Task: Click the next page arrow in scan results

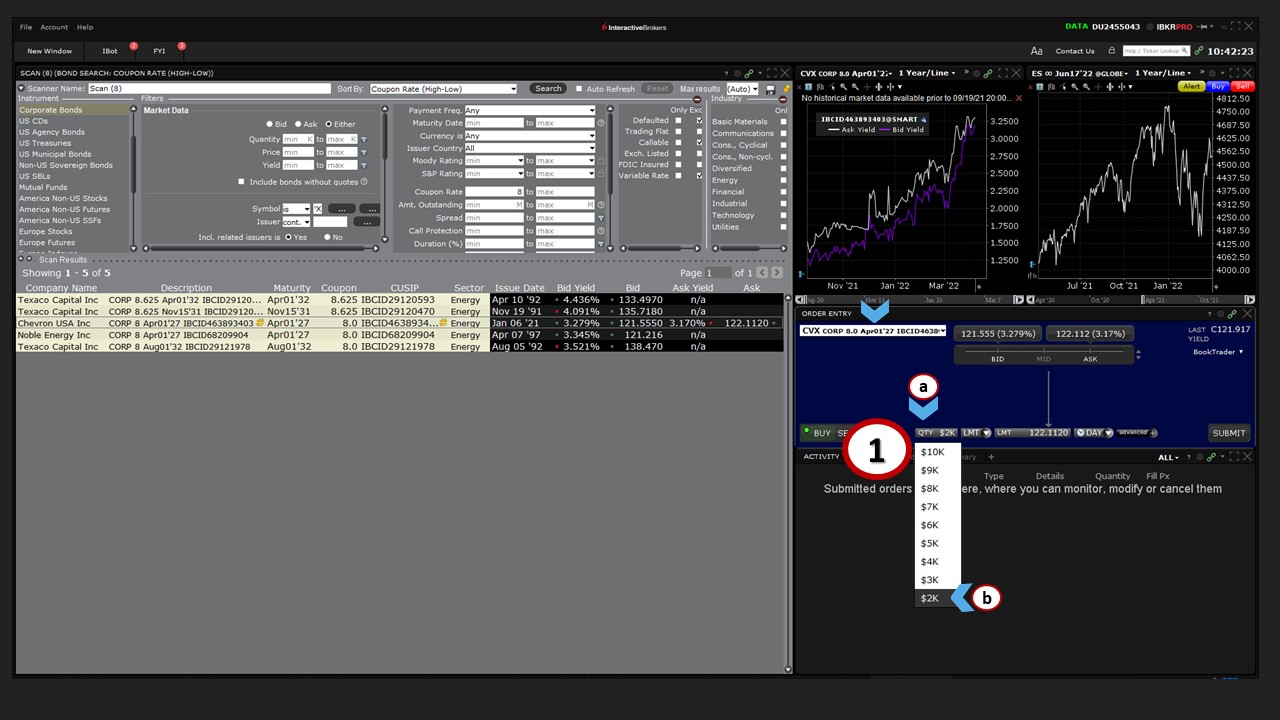Action: click(777, 273)
